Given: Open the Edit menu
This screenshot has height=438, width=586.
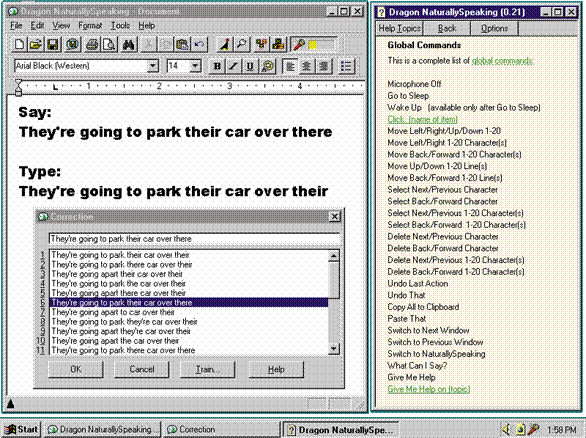Looking at the screenshot, I should click(x=37, y=25).
